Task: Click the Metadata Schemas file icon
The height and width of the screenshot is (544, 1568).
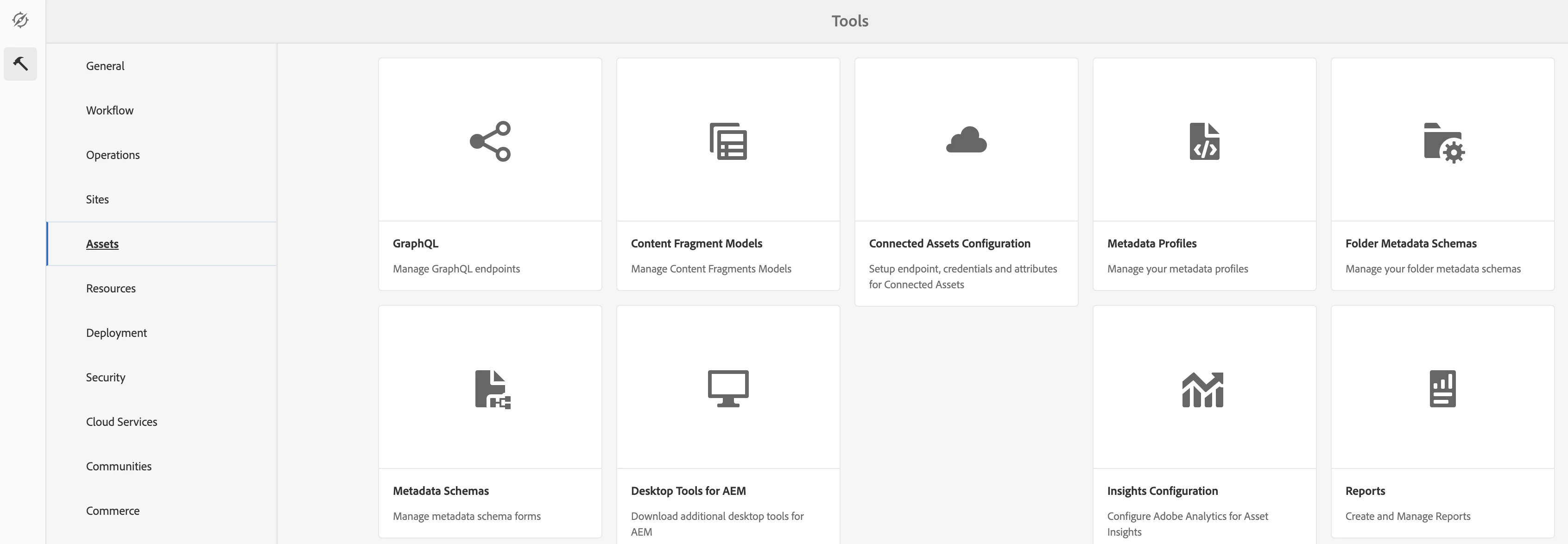Action: pos(492,389)
